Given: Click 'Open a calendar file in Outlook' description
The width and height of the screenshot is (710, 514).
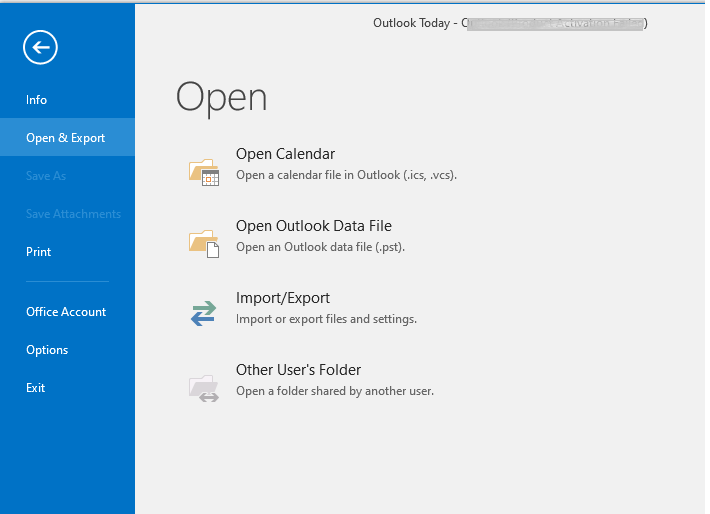Looking at the screenshot, I should tap(346, 175).
